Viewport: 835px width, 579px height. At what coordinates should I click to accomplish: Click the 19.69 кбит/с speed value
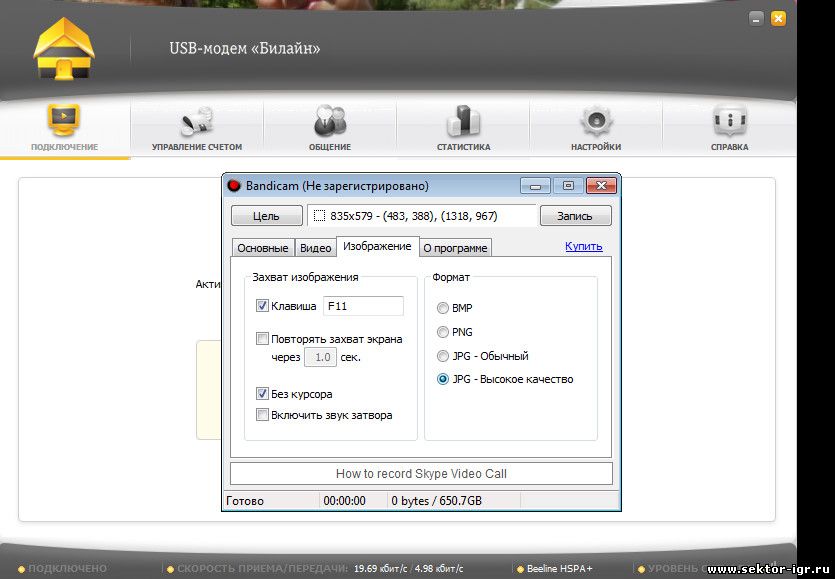click(381, 569)
